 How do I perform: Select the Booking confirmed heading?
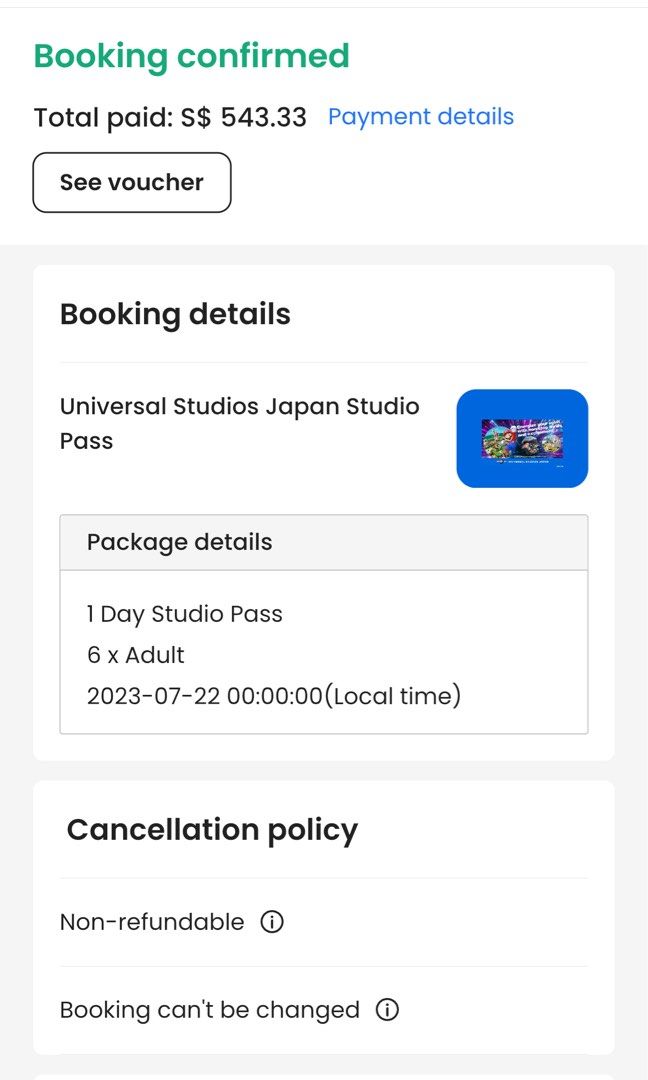coord(191,56)
